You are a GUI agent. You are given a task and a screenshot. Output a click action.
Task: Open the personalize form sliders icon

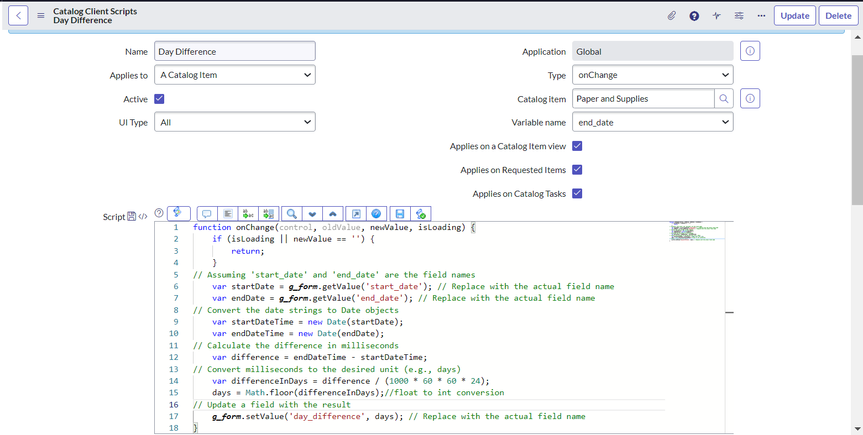point(739,15)
